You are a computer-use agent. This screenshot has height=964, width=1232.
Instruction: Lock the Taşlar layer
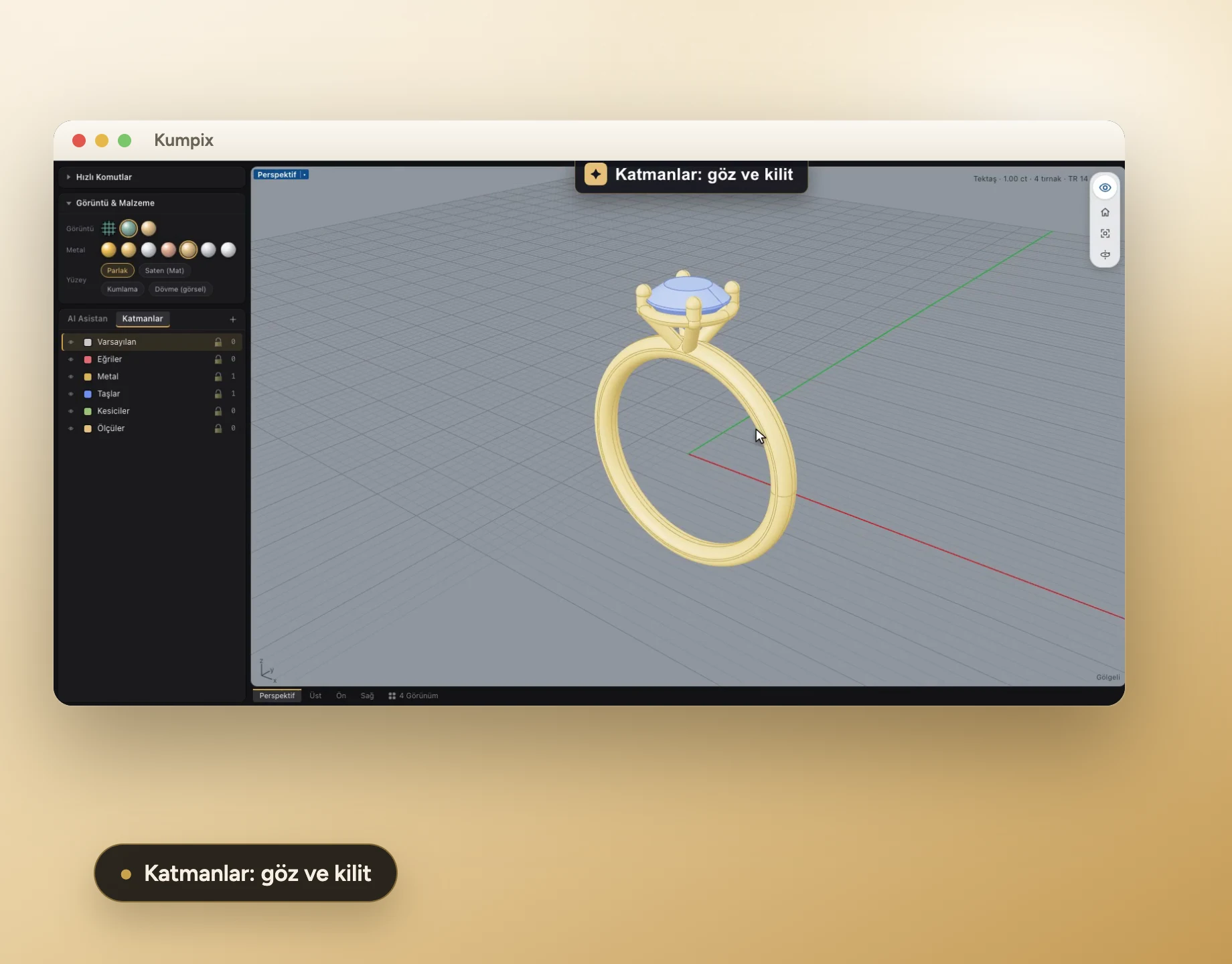(218, 394)
